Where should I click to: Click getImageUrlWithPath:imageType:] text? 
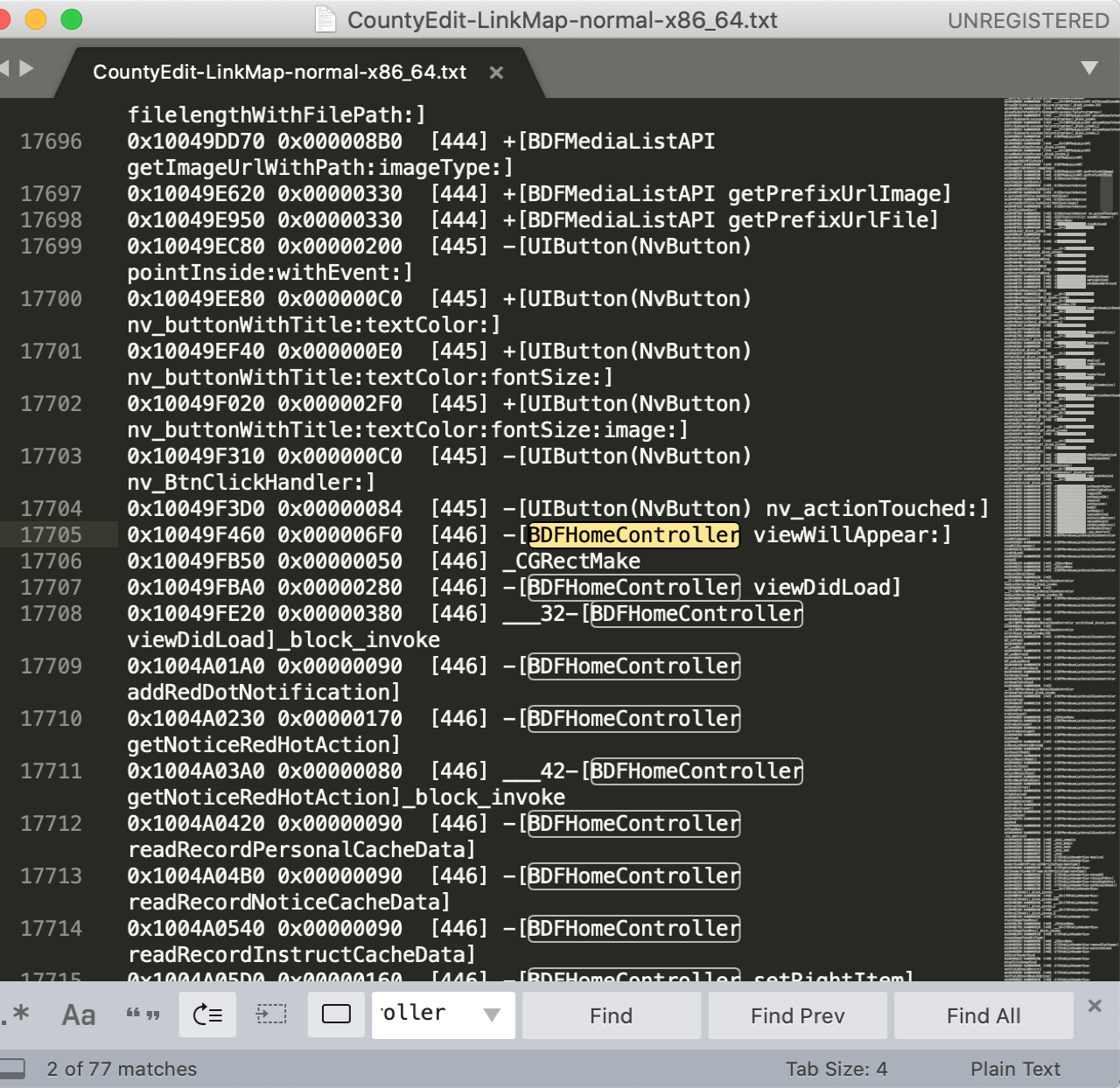320,168
